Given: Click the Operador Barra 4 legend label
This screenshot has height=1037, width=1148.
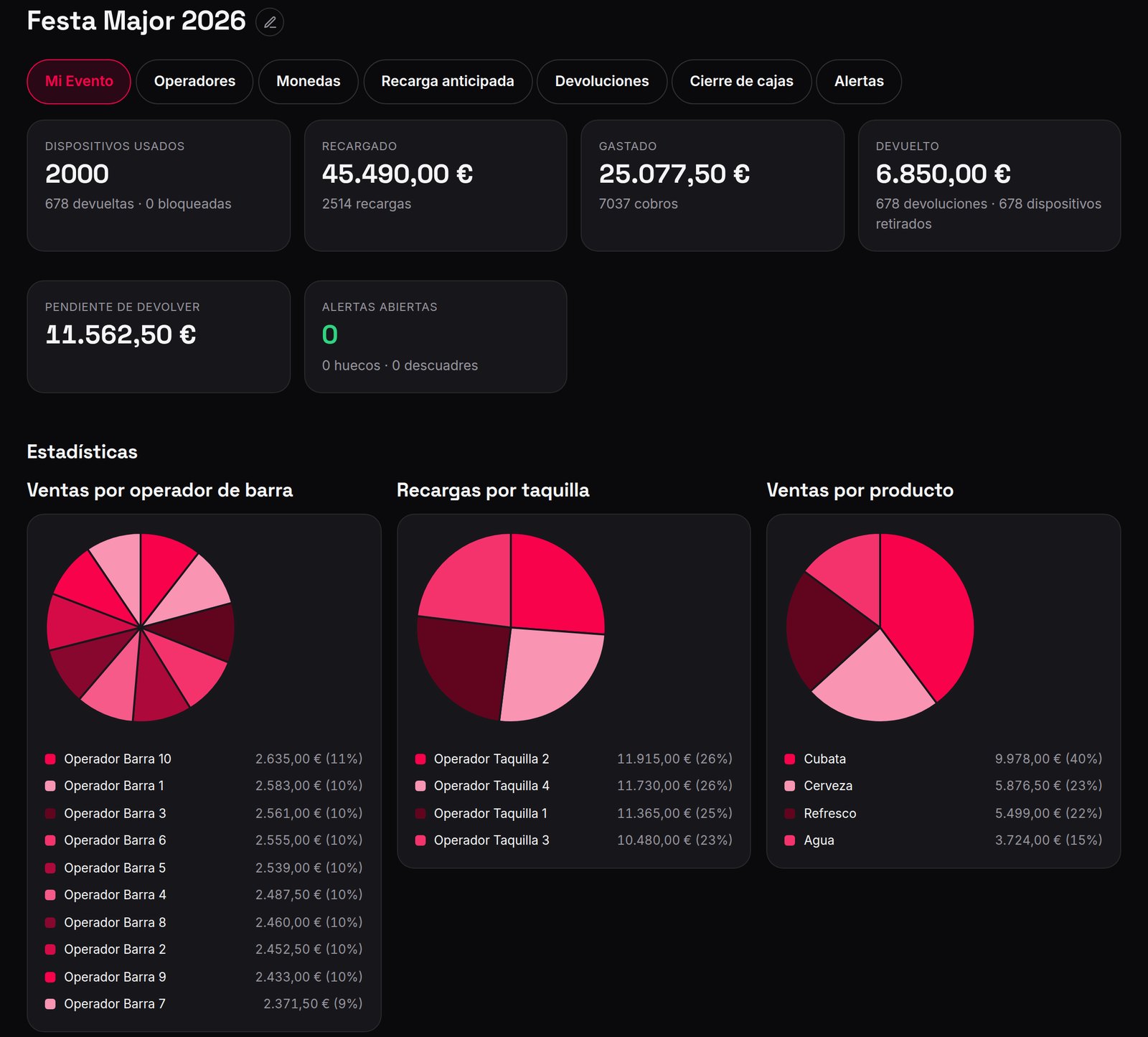Looking at the screenshot, I should 115,895.
